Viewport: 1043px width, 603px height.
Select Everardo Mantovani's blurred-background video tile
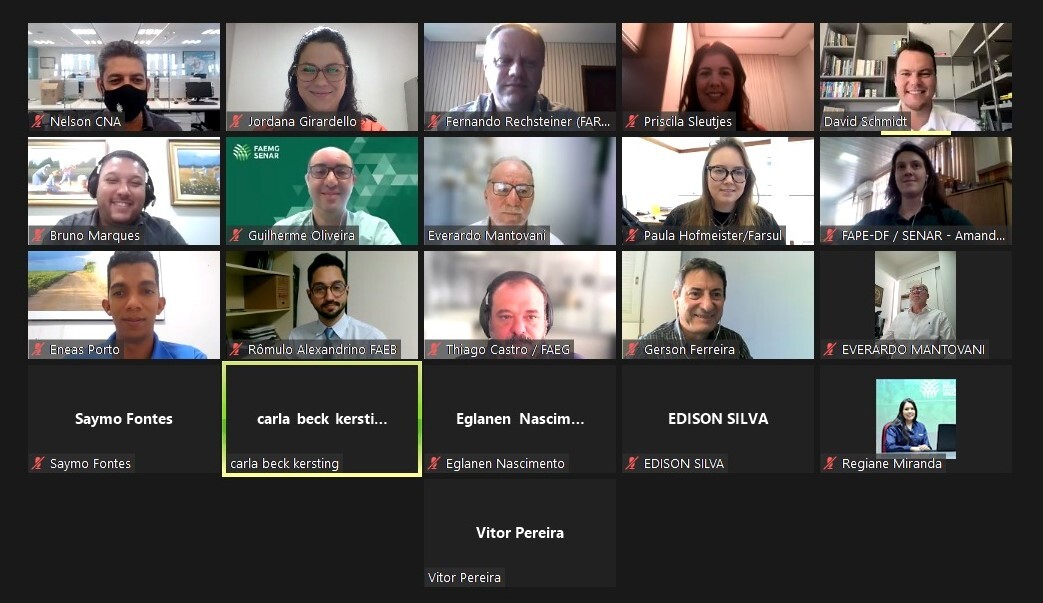coord(520,191)
